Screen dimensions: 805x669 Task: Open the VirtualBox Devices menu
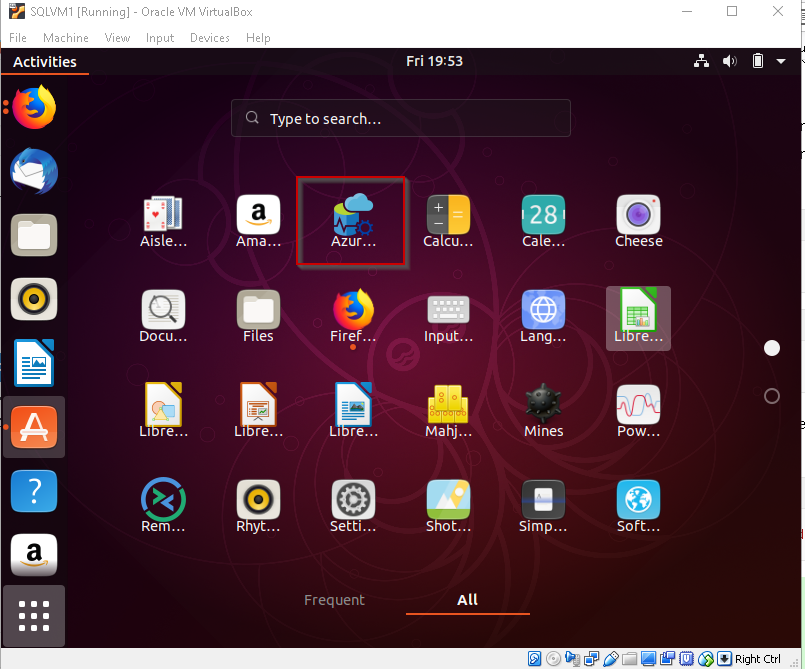point(209,37)
